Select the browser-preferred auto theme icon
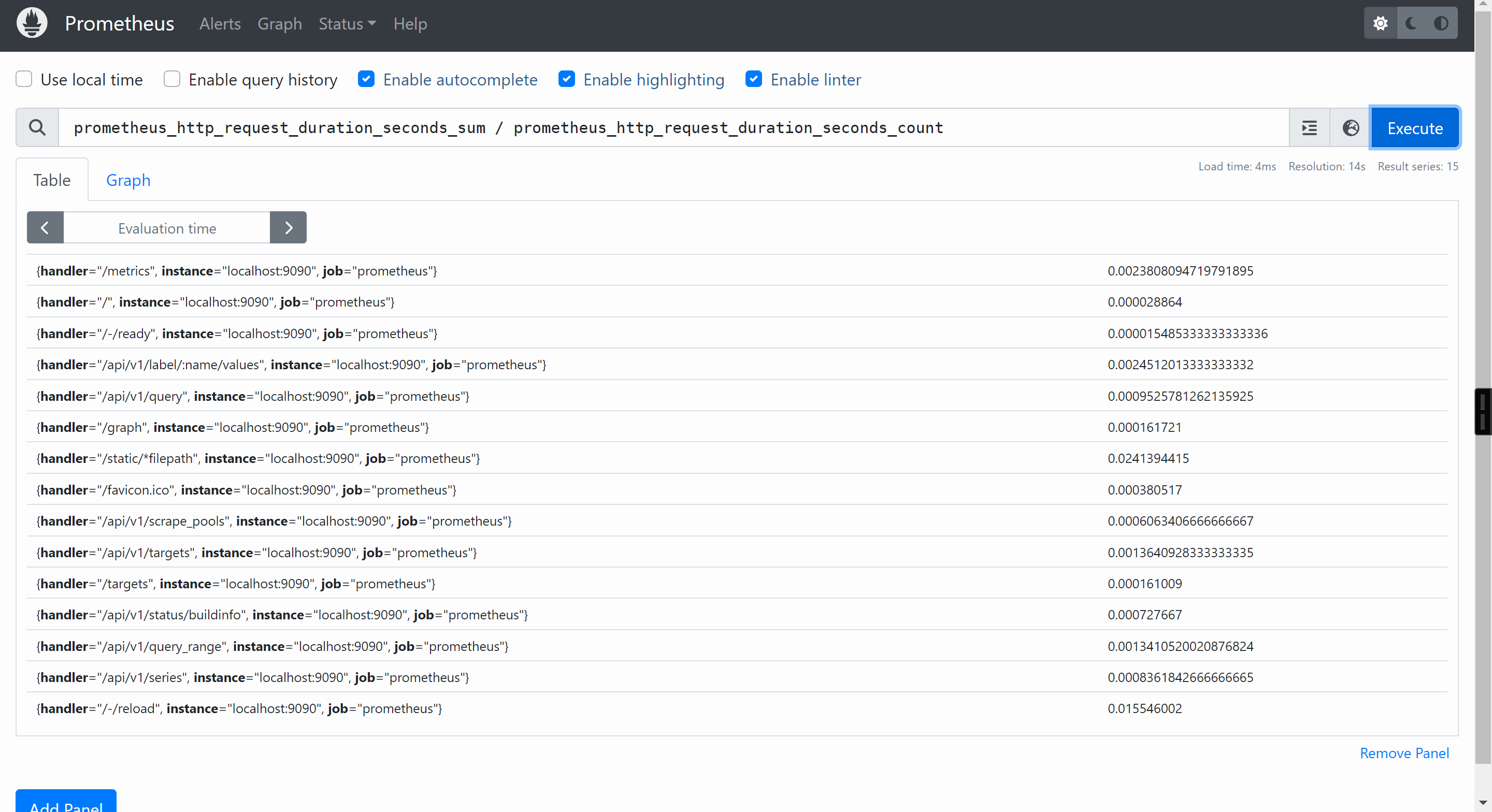Screen dimensions: 1492x812 [1441, 23]
